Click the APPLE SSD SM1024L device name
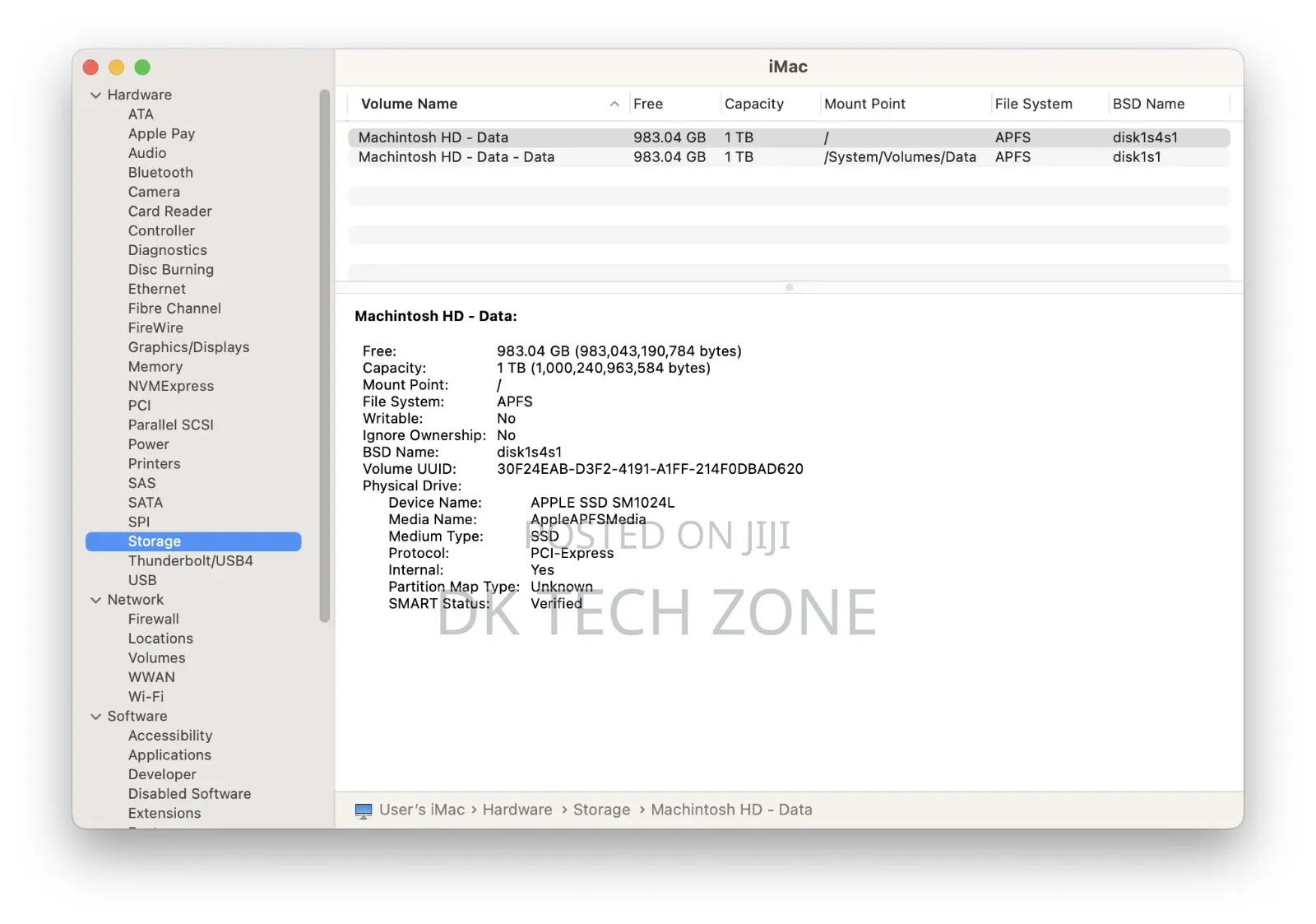This screenshot has height=924, width=1316. point(602,503)
